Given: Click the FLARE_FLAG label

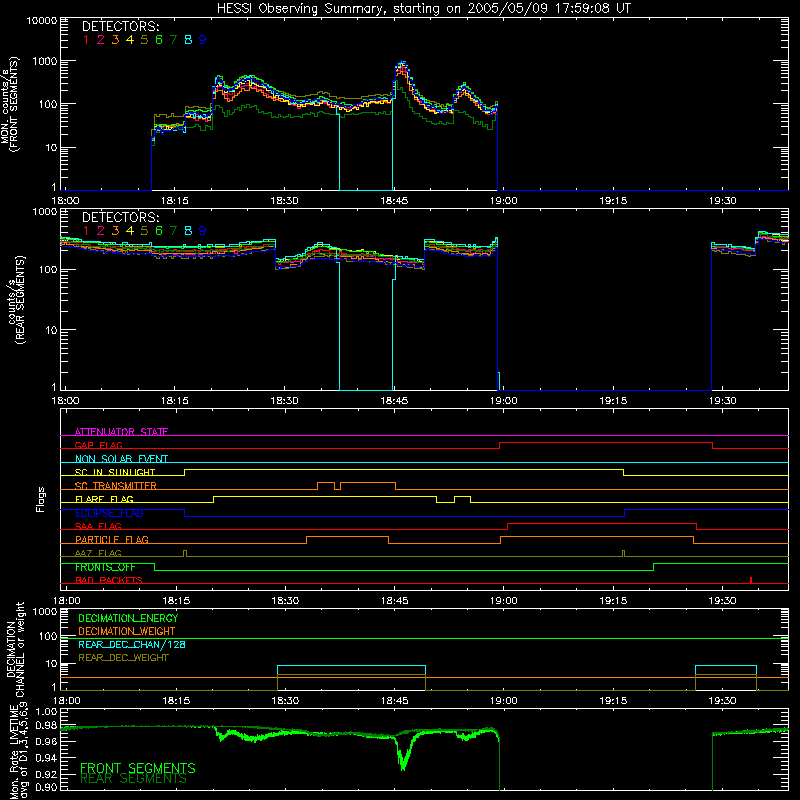Looking at the screenshot, I should pyautogui.click(x=104, y=499).
